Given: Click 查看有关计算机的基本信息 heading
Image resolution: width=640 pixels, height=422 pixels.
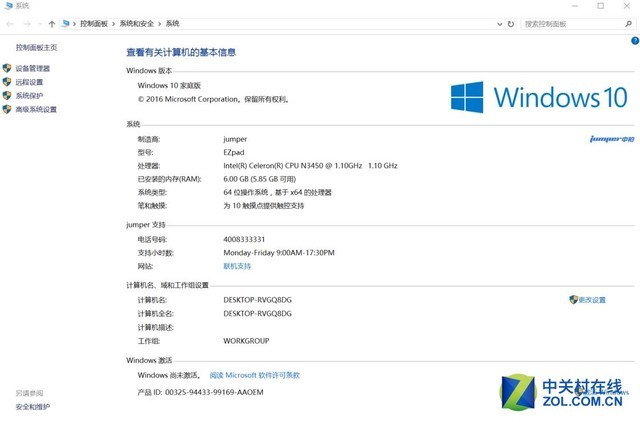Looking at the screenshot, I should (x=181, y=52).
